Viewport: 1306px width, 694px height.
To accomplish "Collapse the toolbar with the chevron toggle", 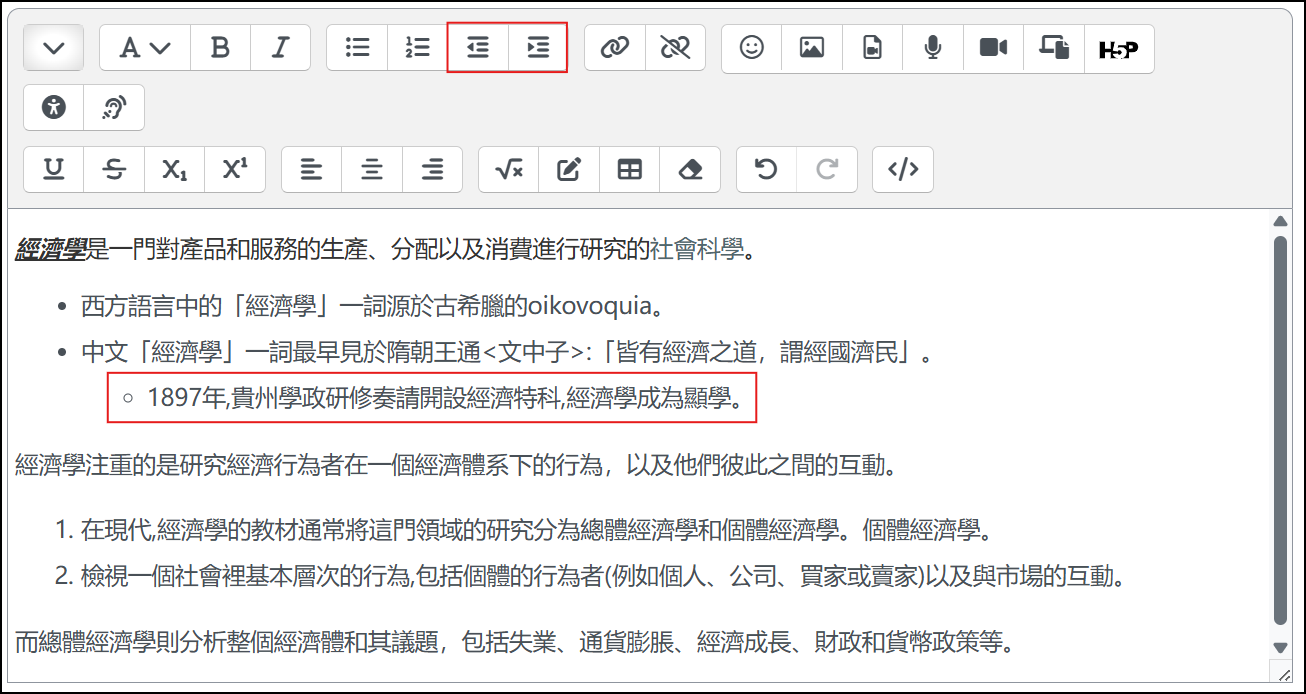I will [54, 48].
